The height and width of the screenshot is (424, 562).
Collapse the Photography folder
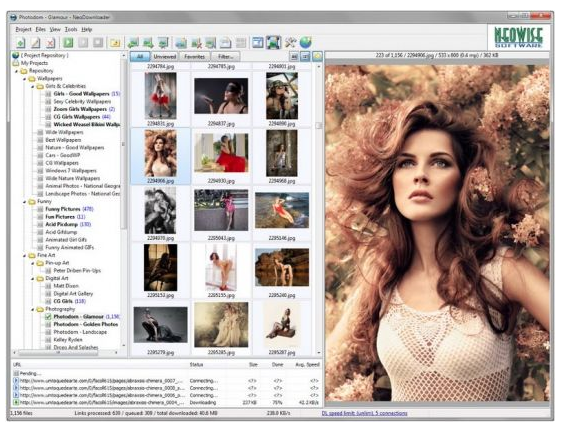33,309
